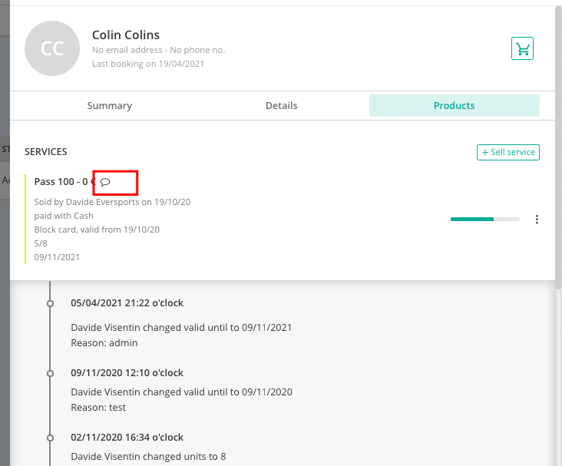Switch to the Details tab
Viewport: 562px width, 466px height.
[x=281, y=106]
